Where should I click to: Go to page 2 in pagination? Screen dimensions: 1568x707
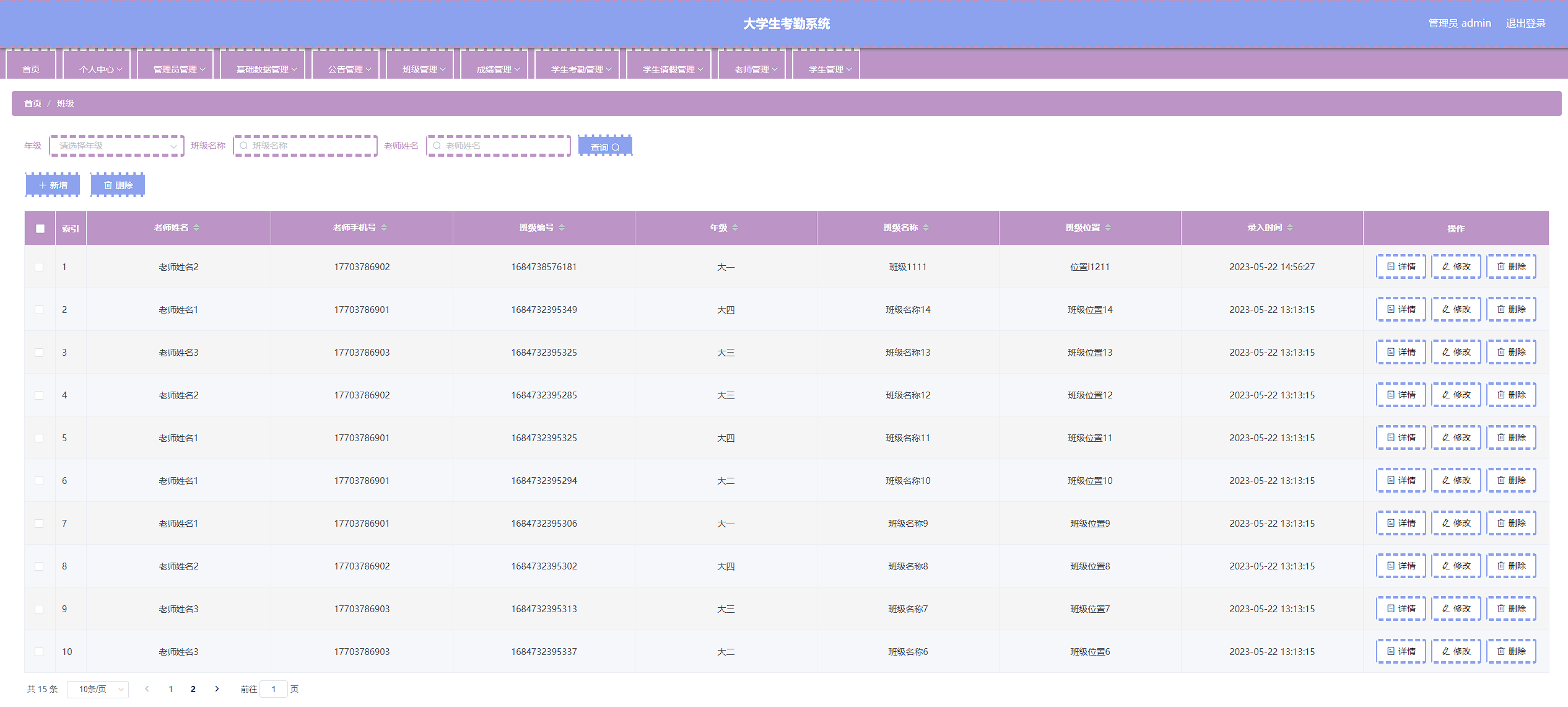tap(193, 689)
